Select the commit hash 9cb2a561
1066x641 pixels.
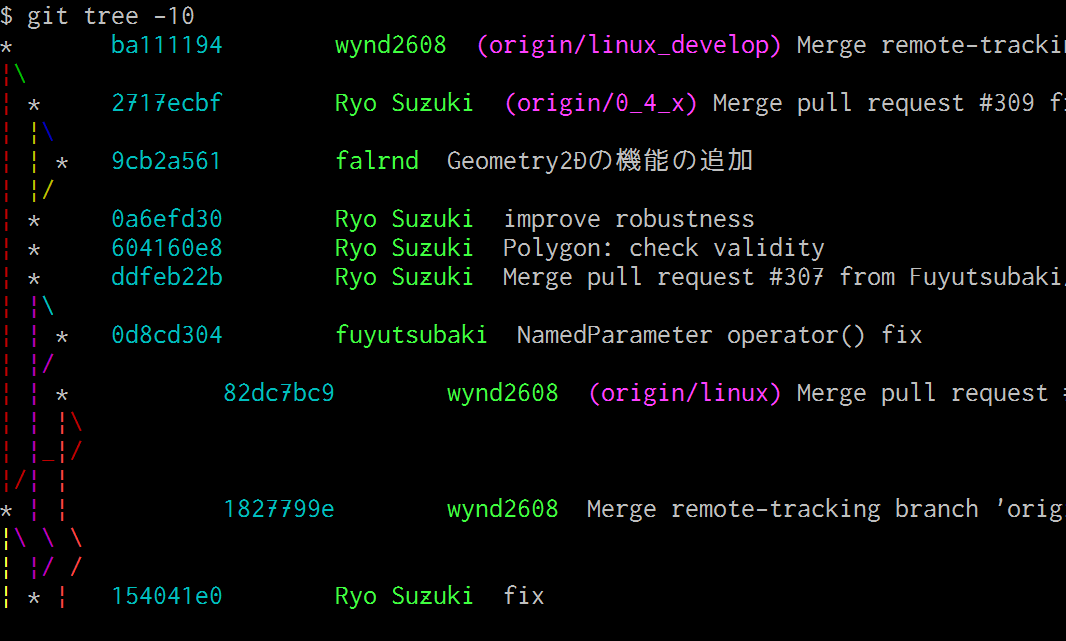pos(166,161)
